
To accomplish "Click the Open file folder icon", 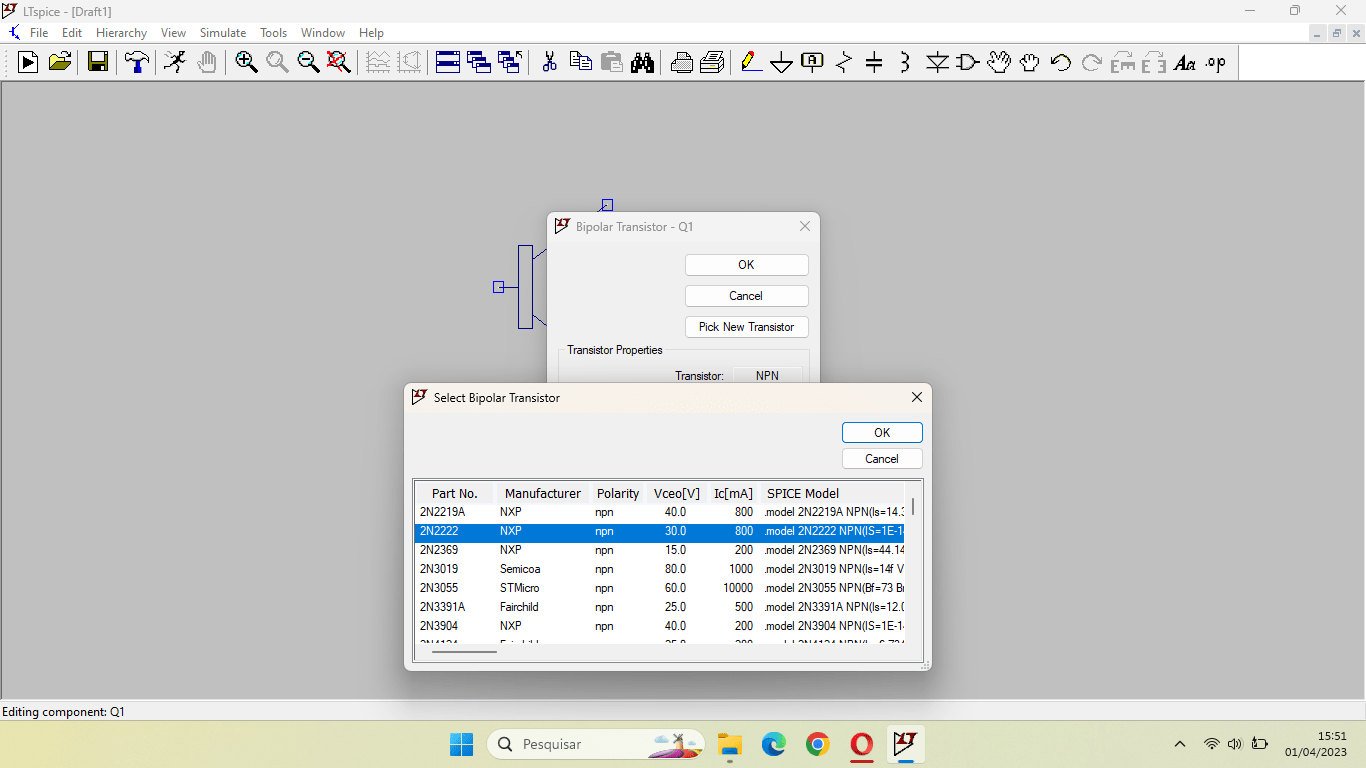I will 60,63.
